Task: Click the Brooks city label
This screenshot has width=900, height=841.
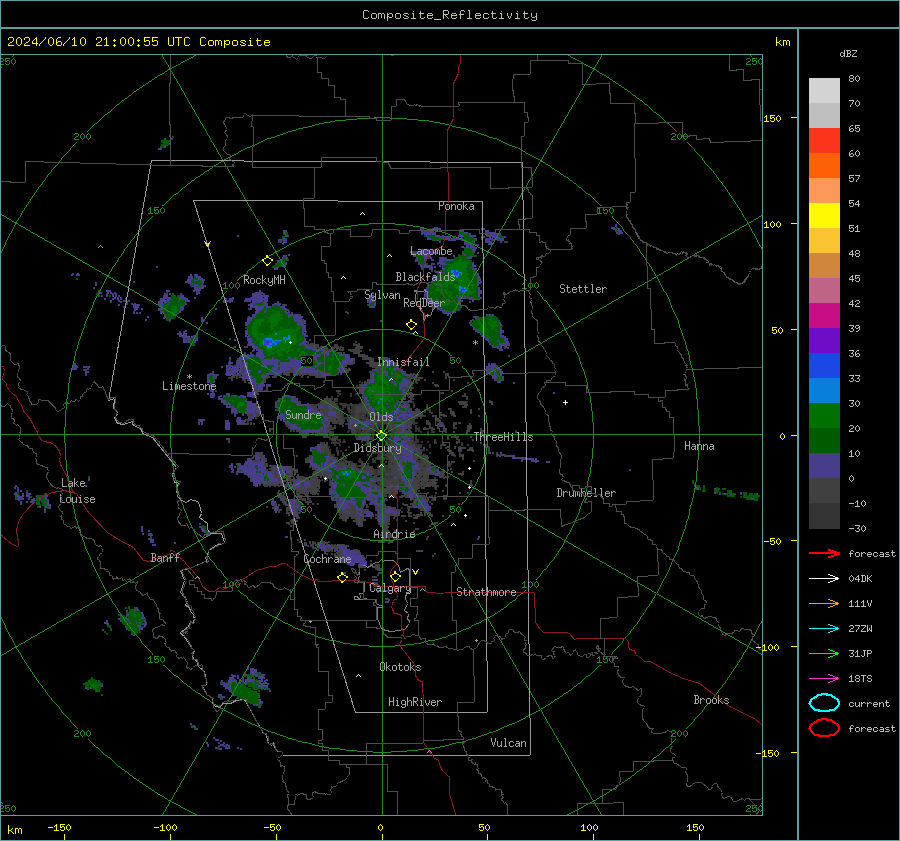Action: pos(711,700)
